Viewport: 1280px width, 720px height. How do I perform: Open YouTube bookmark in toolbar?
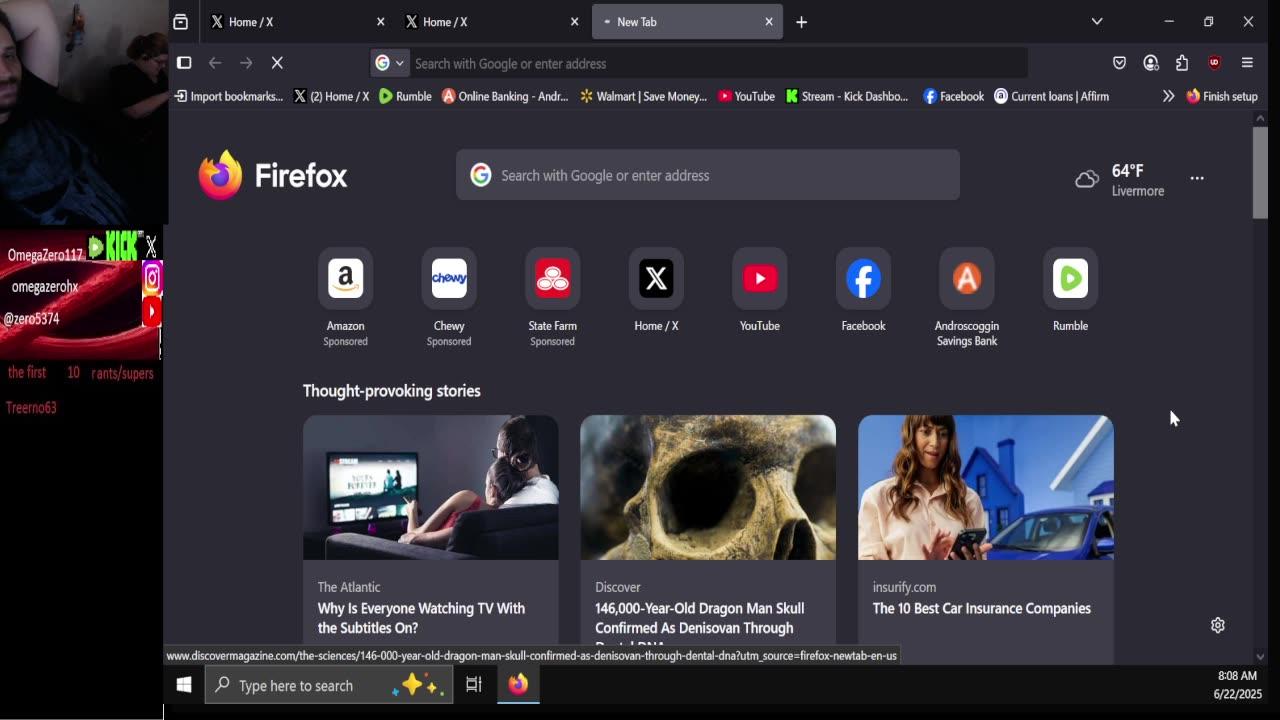click(747, 97)
